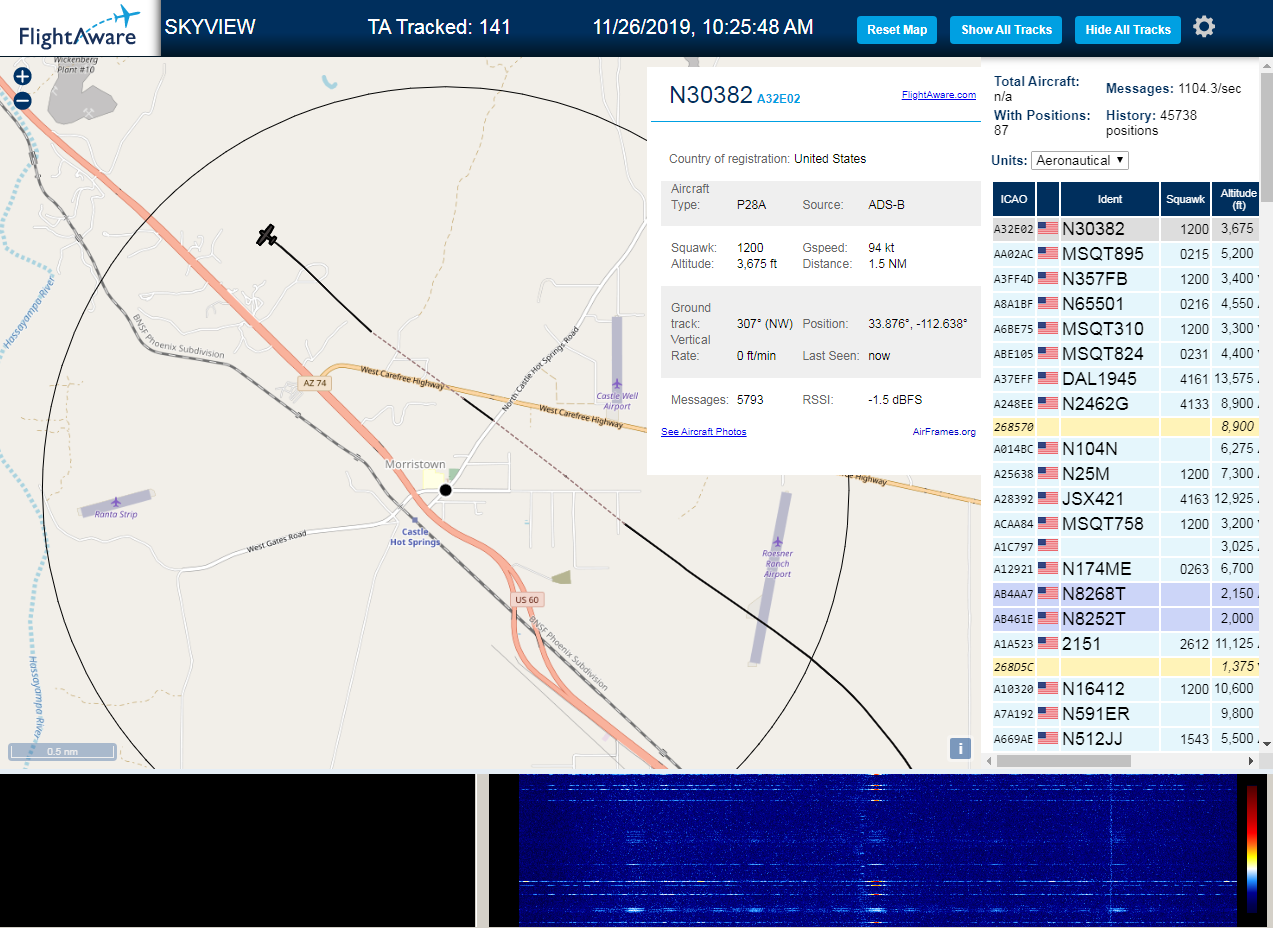Click the Castle Well Airport marker

617,384
